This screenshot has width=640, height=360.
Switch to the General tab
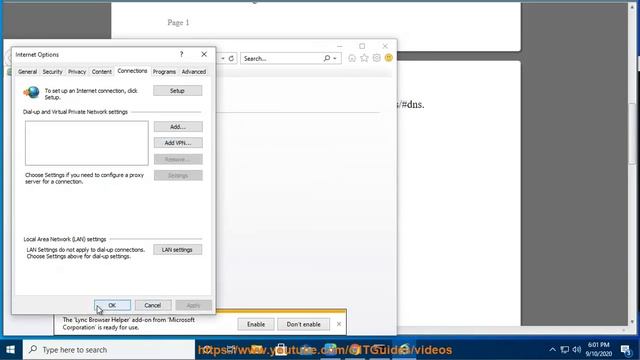tap(27, 72)
